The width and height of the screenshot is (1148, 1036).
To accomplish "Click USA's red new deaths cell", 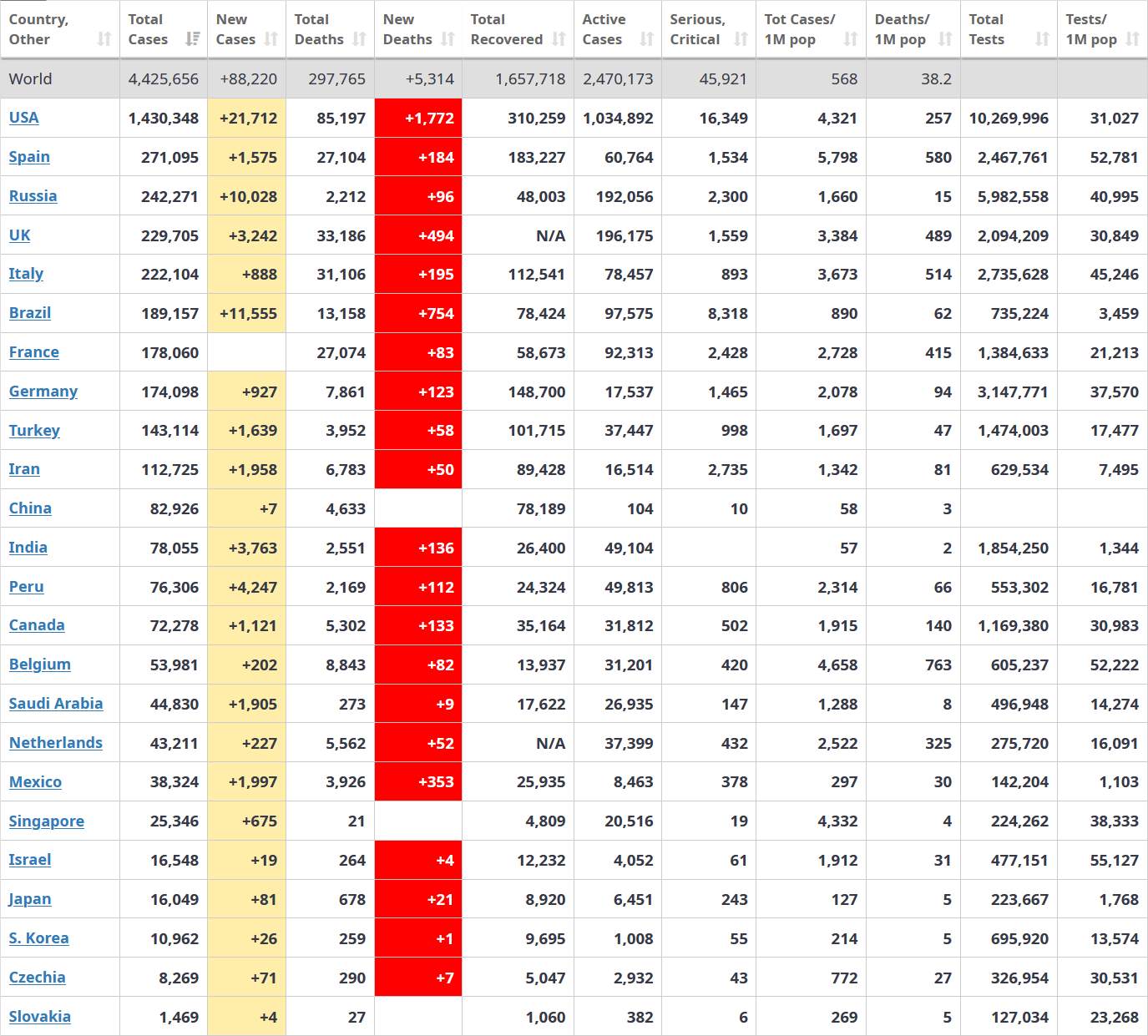I will 418,119.
